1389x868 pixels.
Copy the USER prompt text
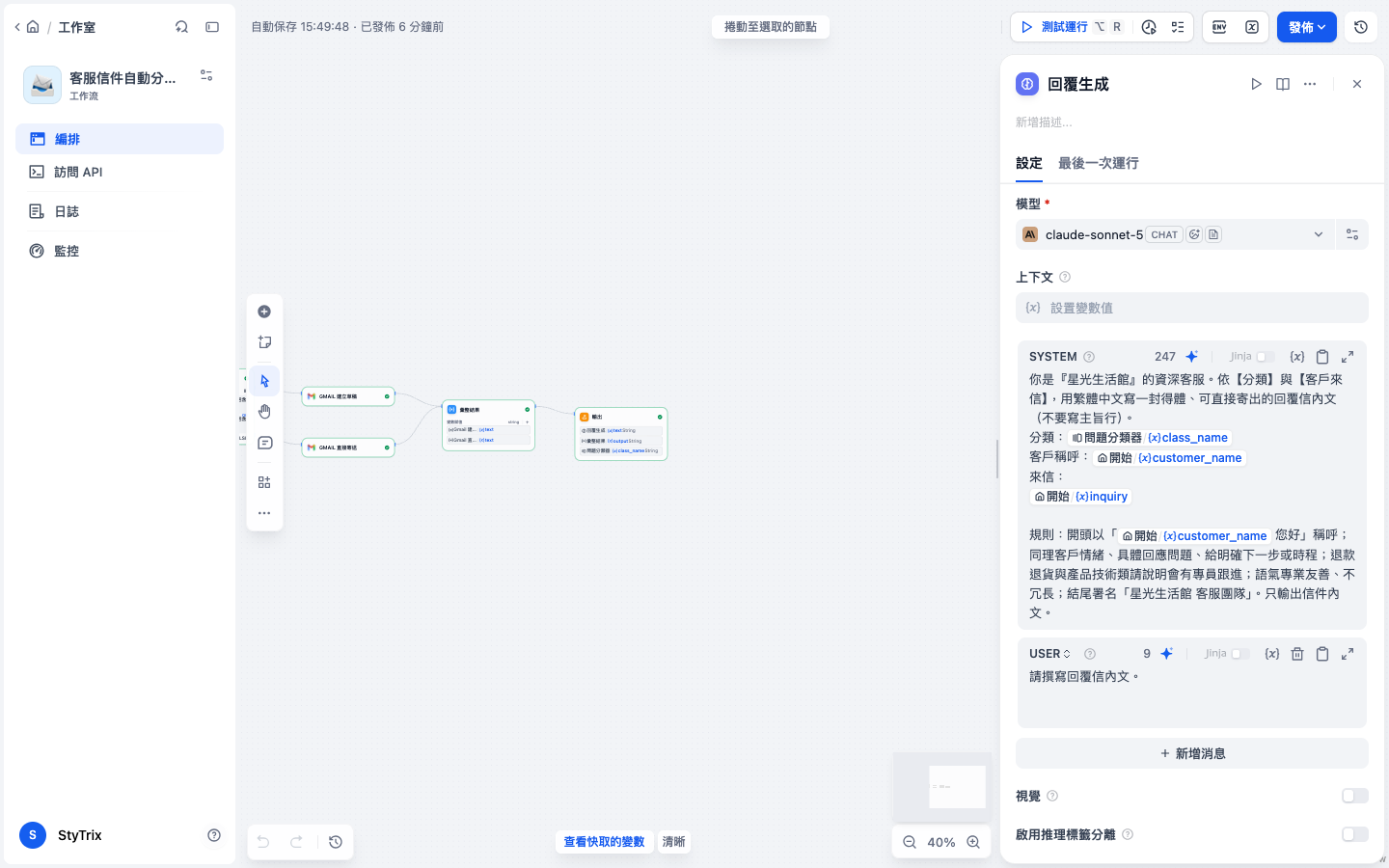pyautogui.click(x=1322, y=654)
